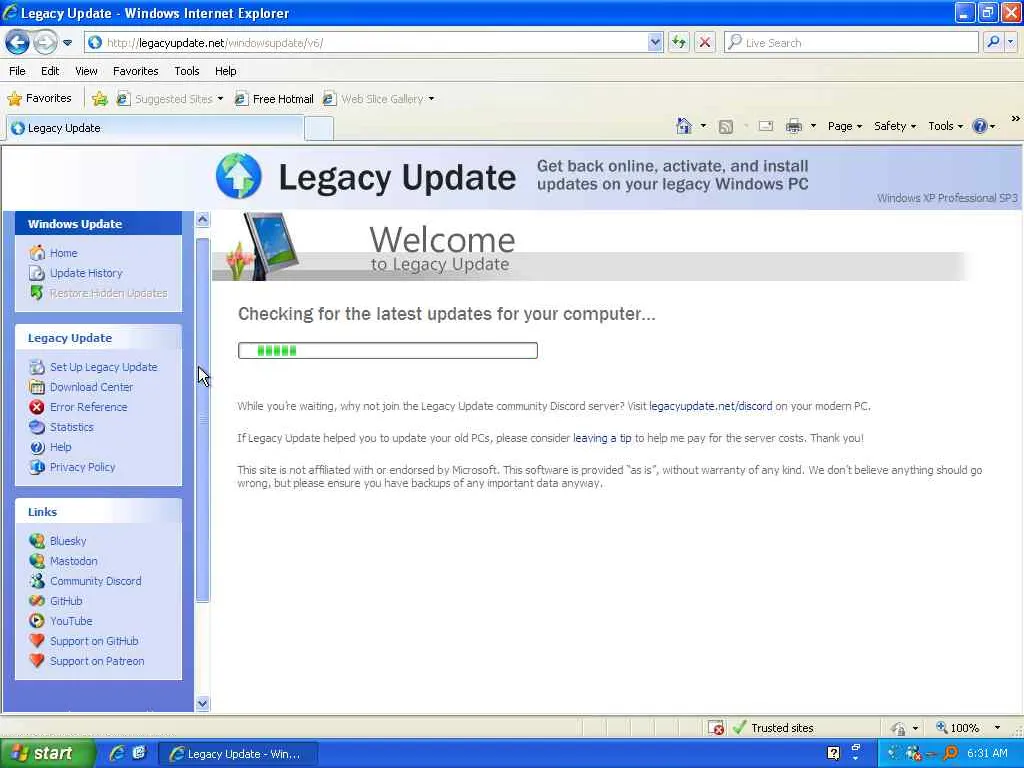Open the File menu
Viewport: 1024px width, 768px height.
coord(18,71)
